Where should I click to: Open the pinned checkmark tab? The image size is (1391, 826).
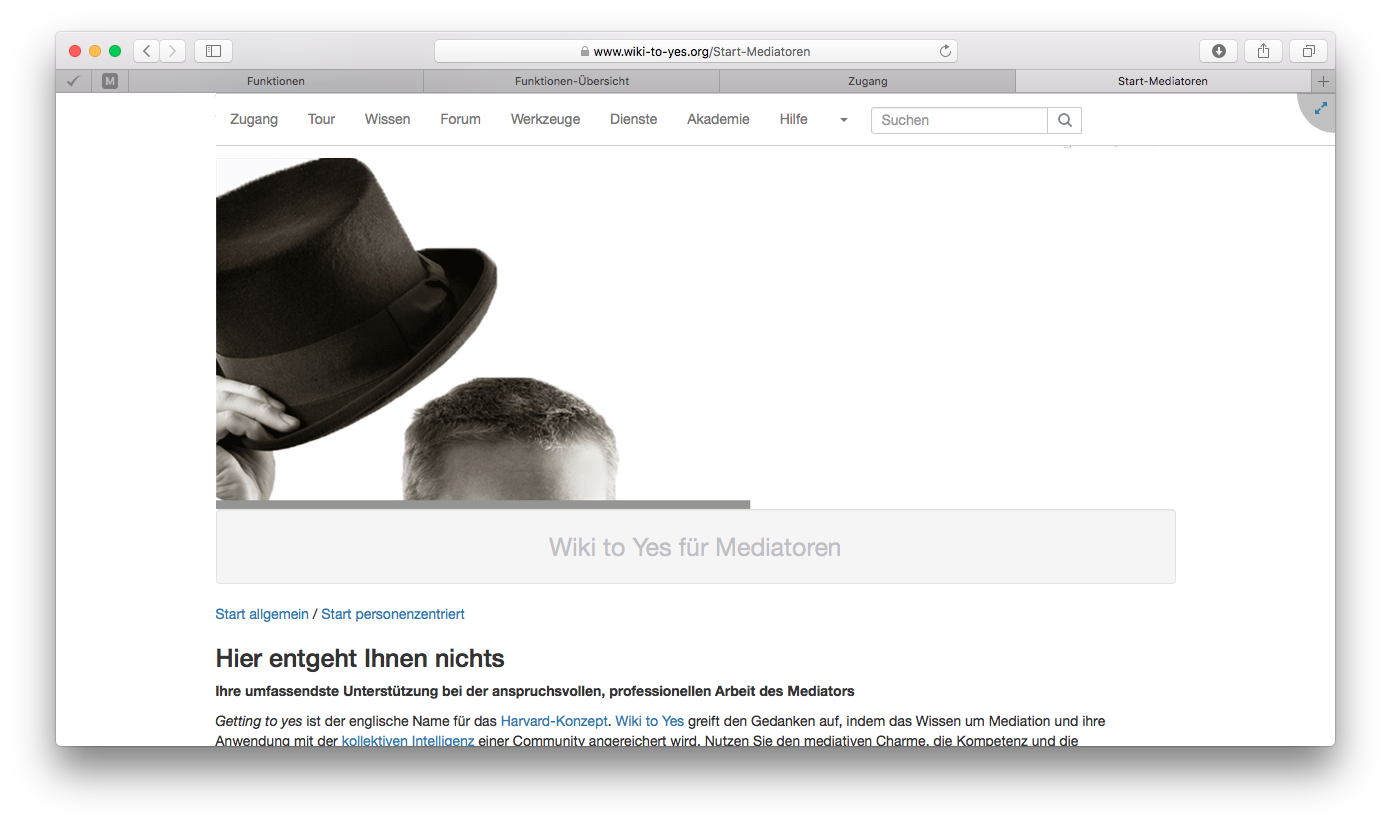[x=73, y=81]
